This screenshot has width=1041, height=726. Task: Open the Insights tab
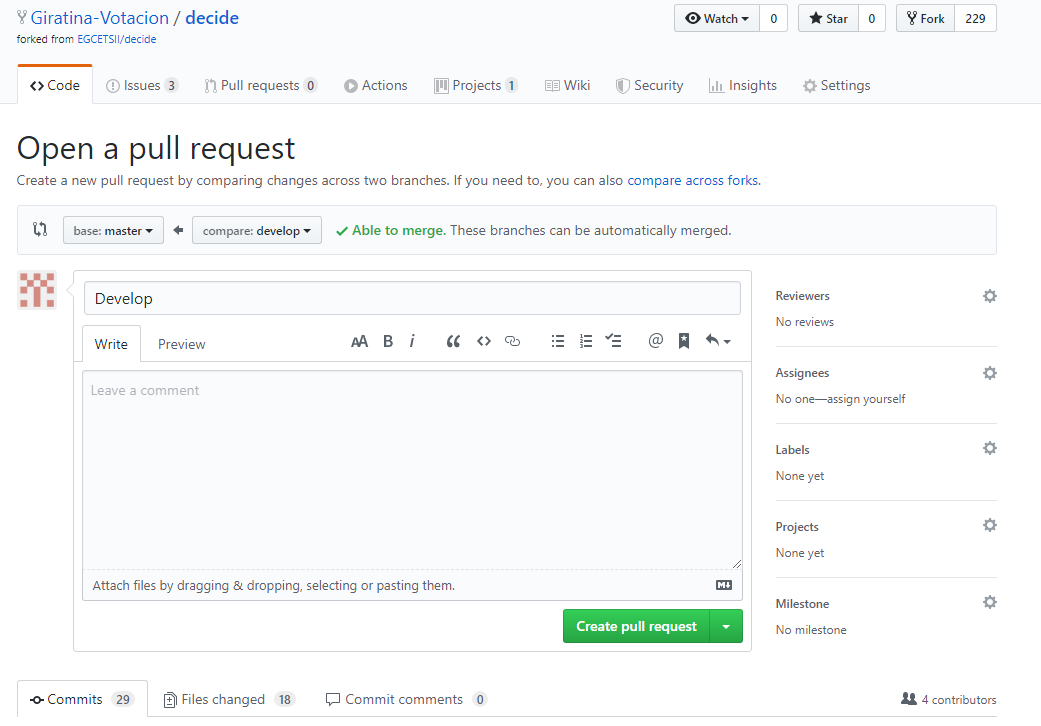pyautogui.click(x=743, y=86)
